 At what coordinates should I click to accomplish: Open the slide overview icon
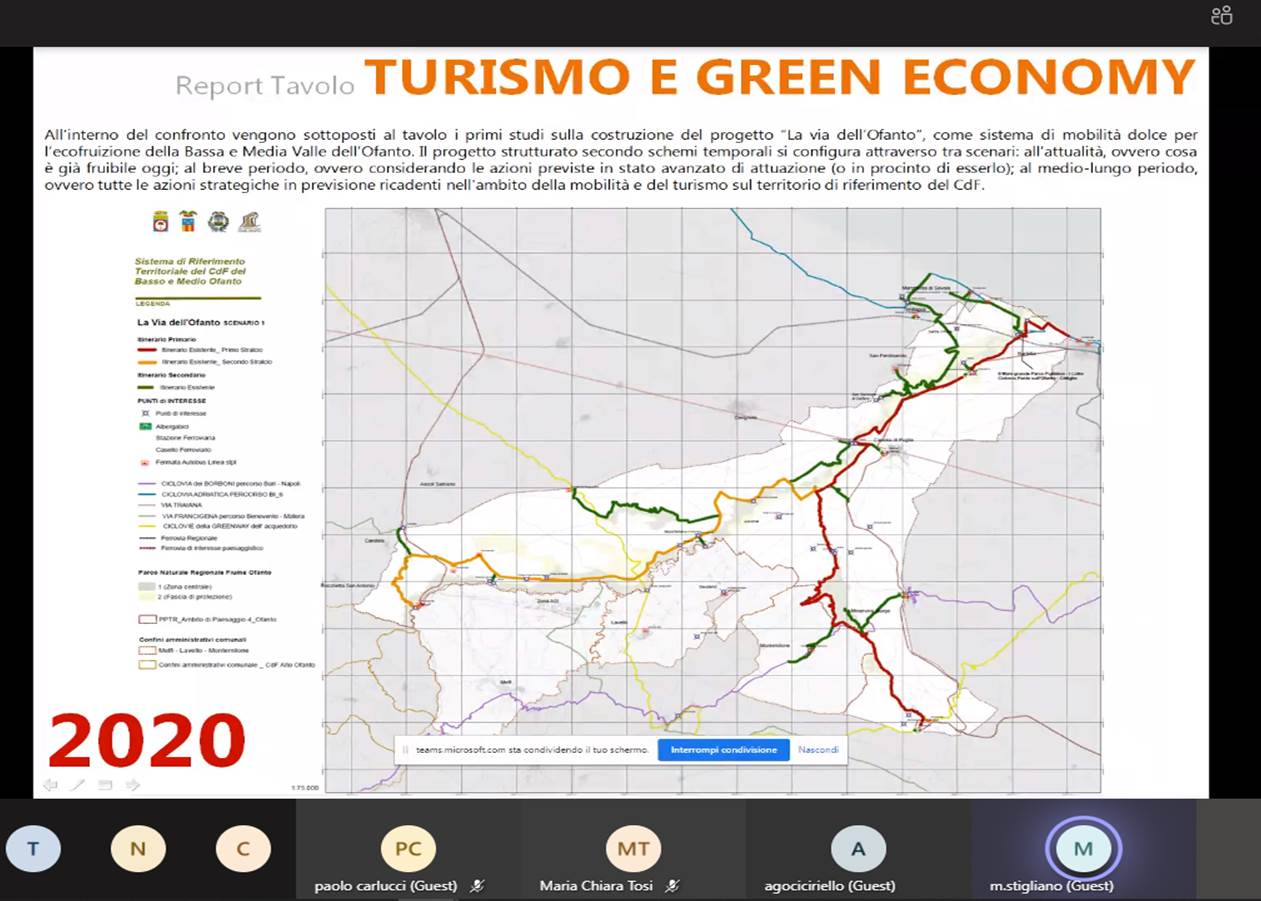[x=105, y=785]
